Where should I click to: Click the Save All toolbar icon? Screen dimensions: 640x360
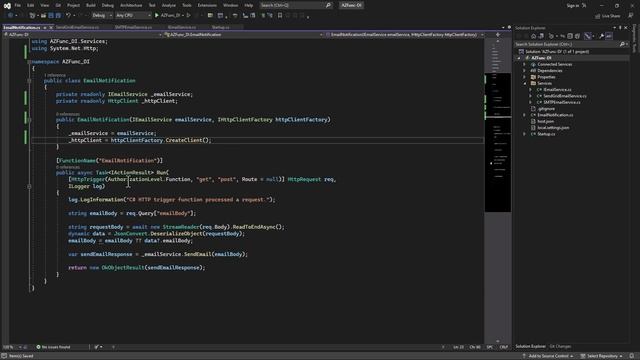click(58, 16)
